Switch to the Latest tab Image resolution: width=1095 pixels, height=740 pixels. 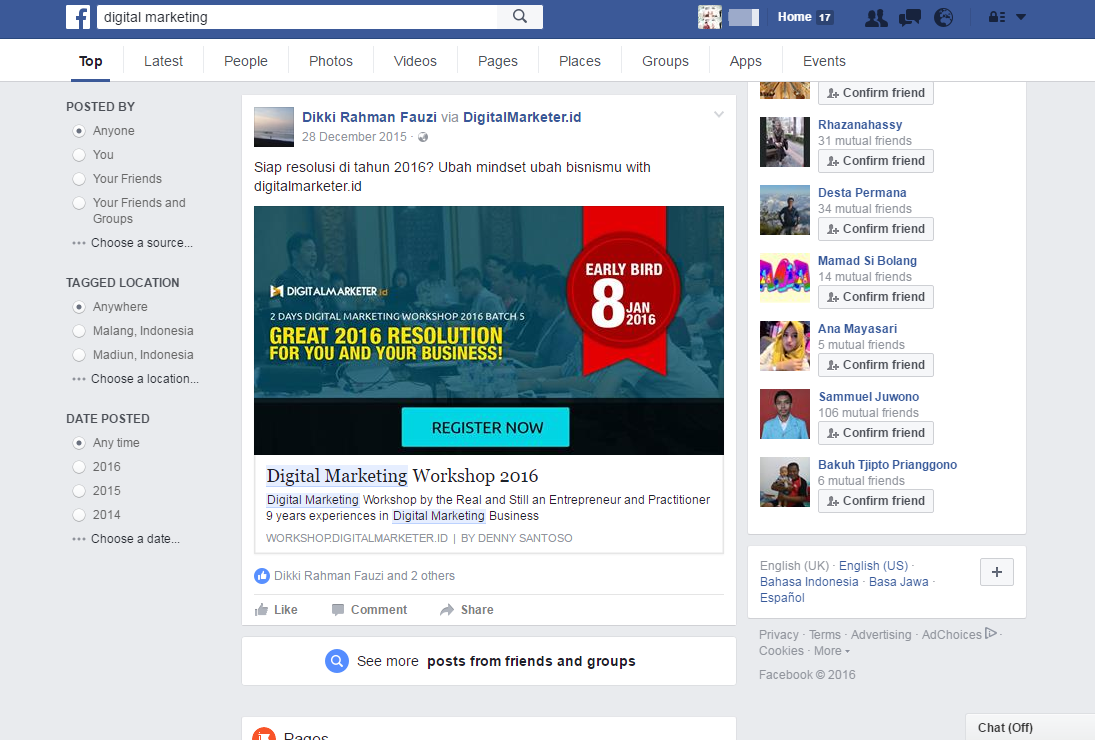click(x=163, y=61)
